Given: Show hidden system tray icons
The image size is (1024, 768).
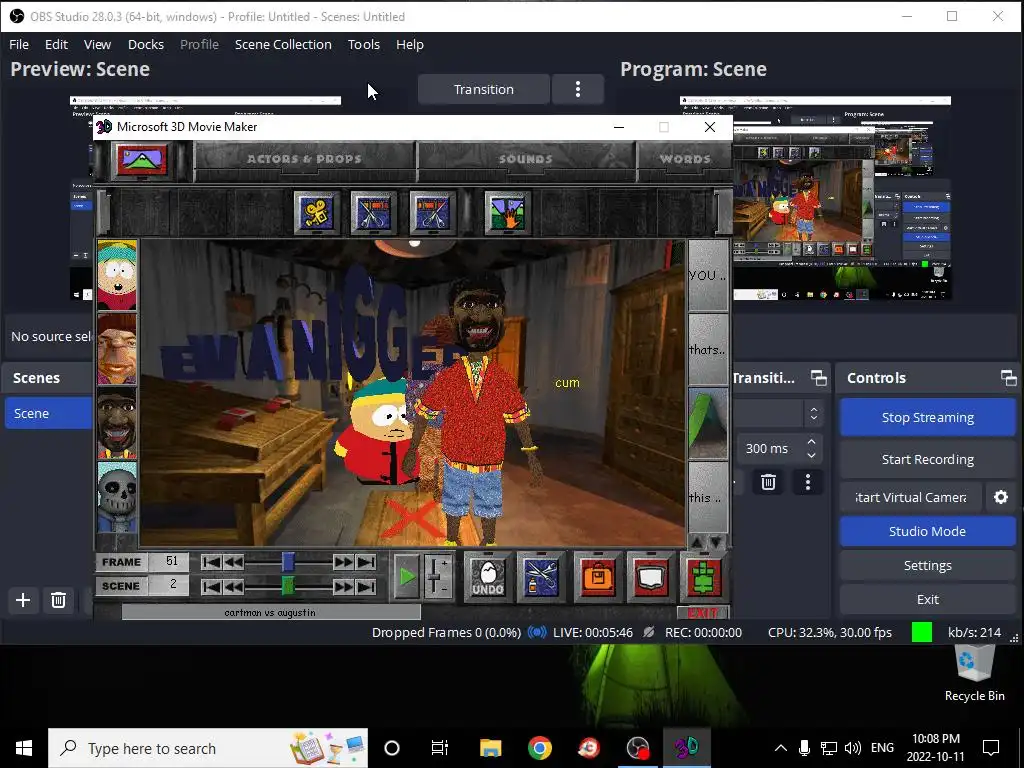Looking at the screenshot, I should click(780, 748).
